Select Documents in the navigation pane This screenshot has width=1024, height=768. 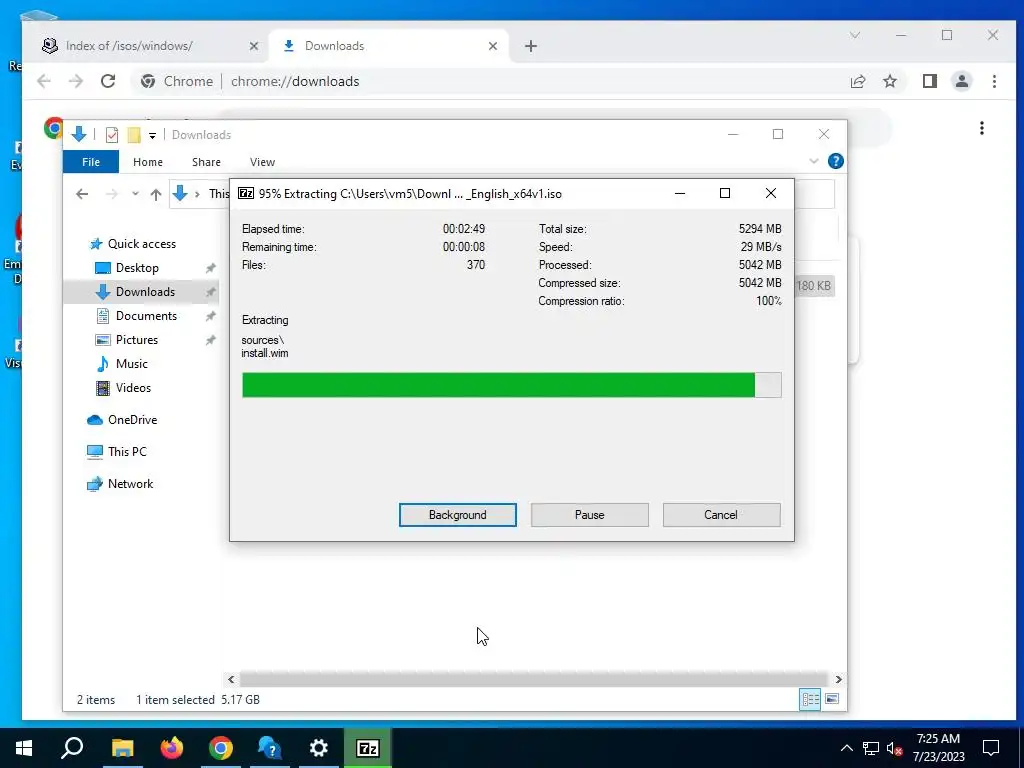[146, 316]
